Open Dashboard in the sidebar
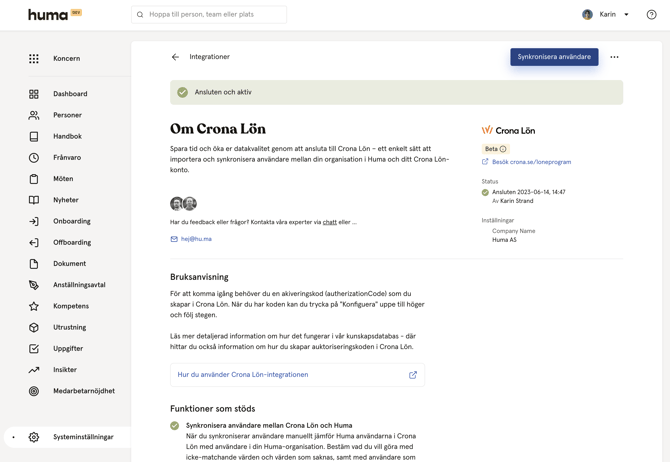Viewport: 670px width, 462px height. 70,94
